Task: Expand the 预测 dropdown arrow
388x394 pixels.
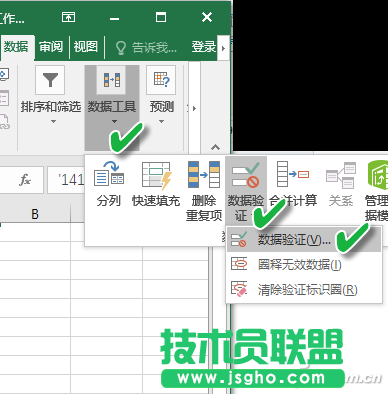Action: (x=161, y=121)
